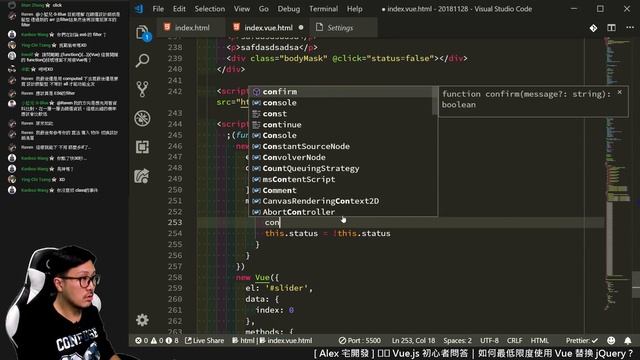Open notifications bell in status bar
Viewport: 640px width, 360px height.
[x=628, y=340]
